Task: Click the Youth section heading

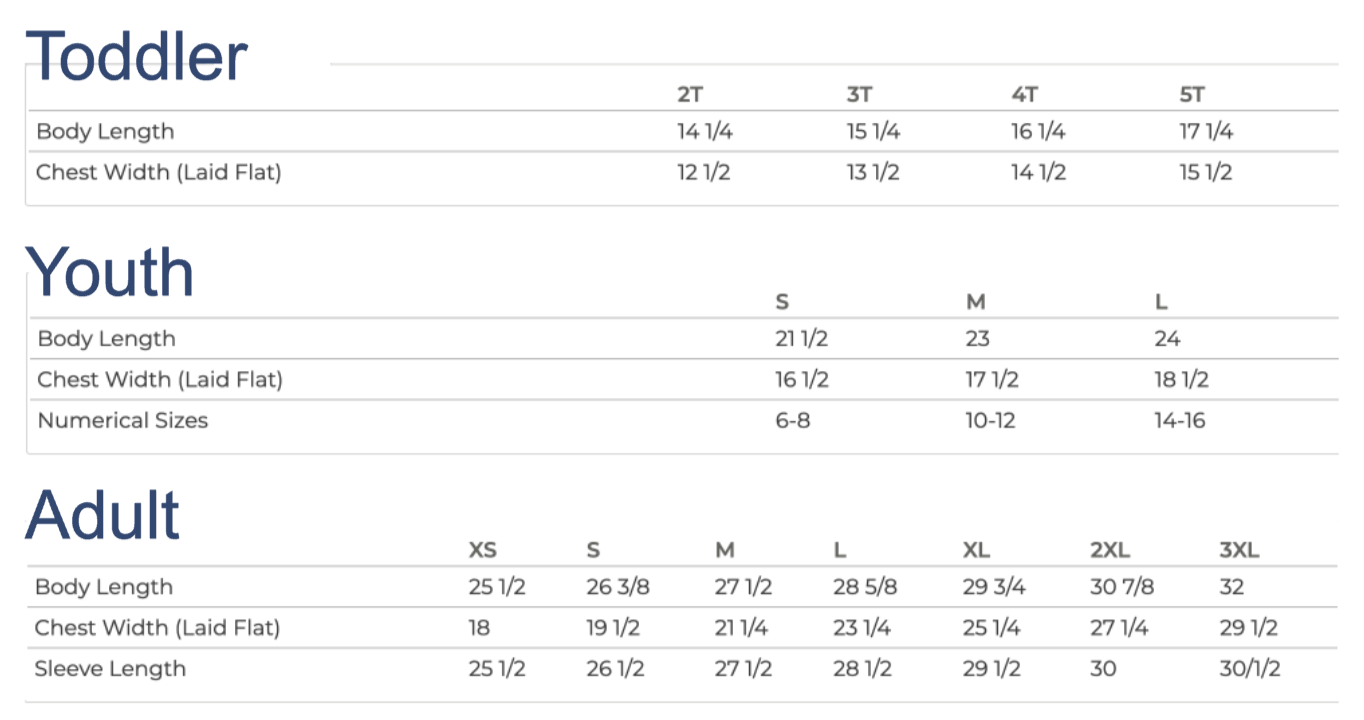Action: coord(110,271)
